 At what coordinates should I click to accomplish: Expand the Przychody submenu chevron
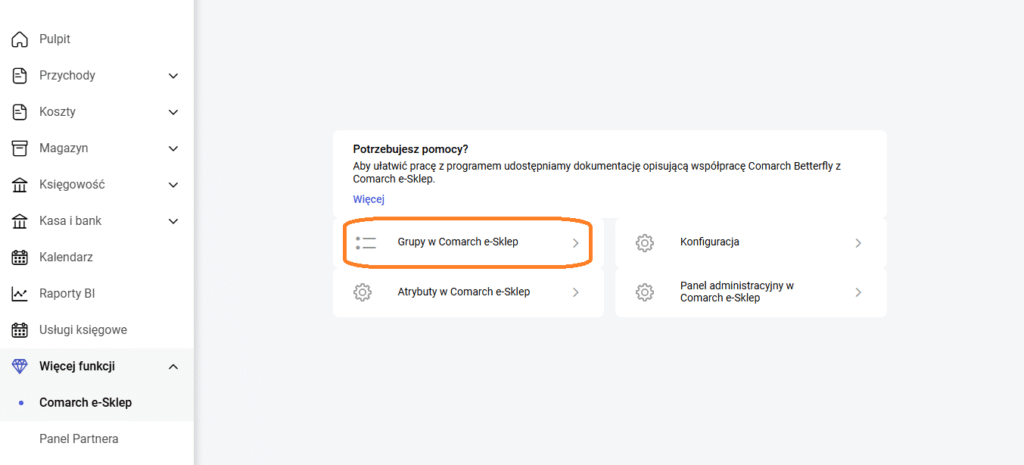[x=173, y=76]
